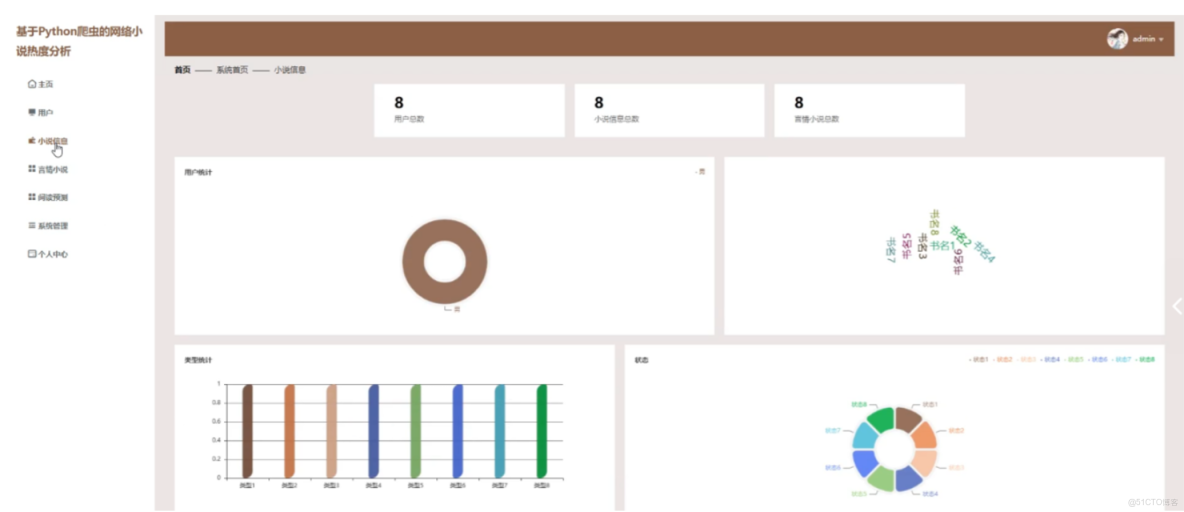The width and height of the screenshot is (1184, 512).
Task: Click the icon beside 个人中心
Action: pos(32,254)
